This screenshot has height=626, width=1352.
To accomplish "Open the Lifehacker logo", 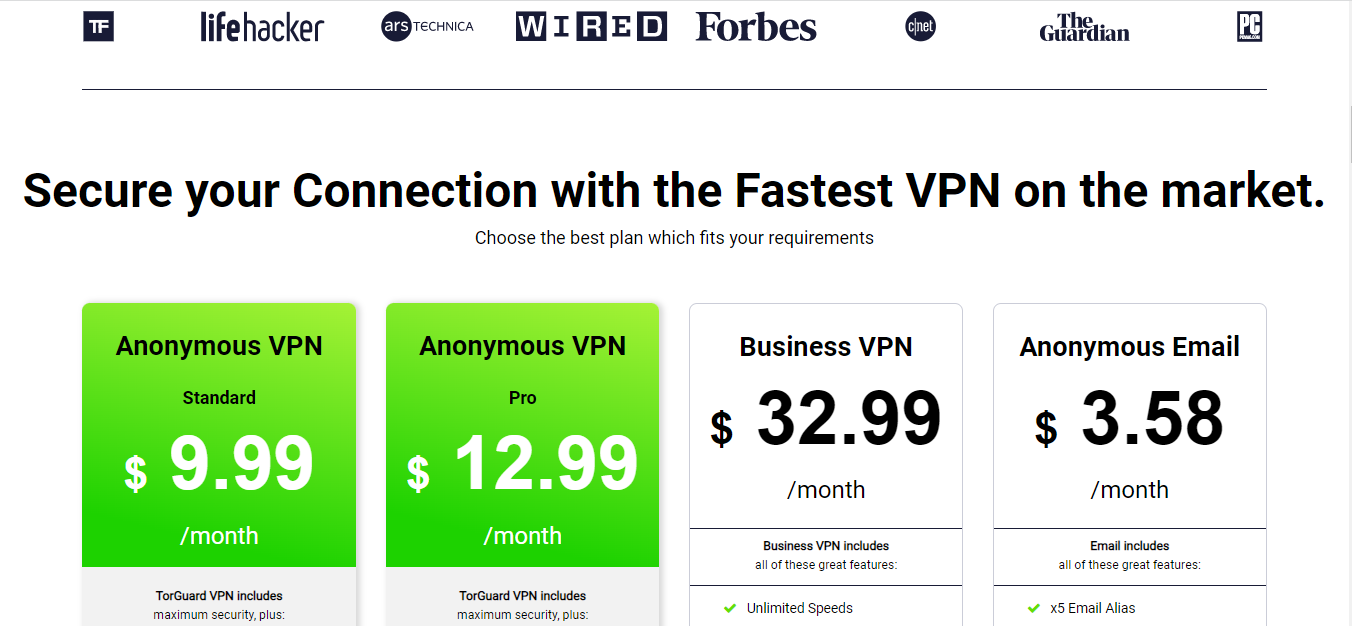I will tap(262, 27).
